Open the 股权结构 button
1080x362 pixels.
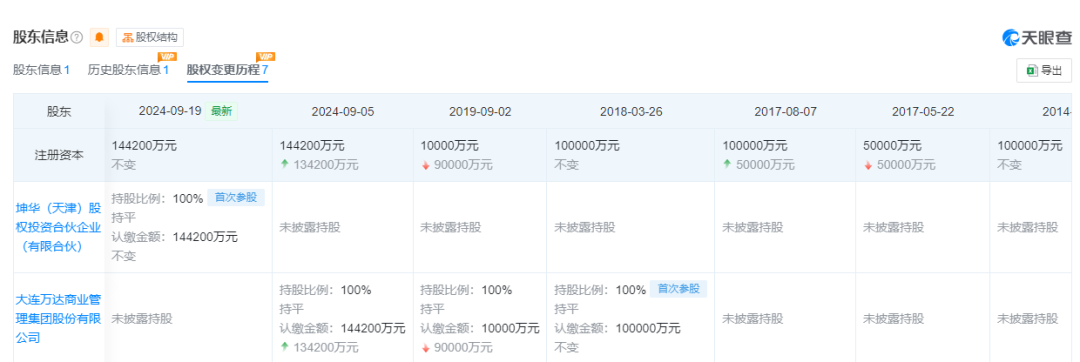click(149, 37)
